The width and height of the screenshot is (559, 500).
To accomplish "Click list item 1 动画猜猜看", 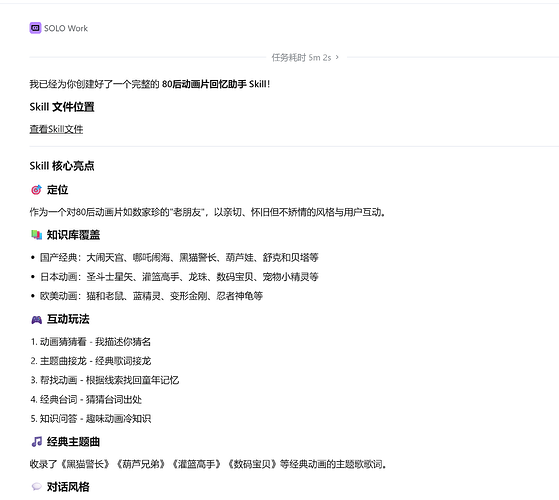I will coord(91,342).
